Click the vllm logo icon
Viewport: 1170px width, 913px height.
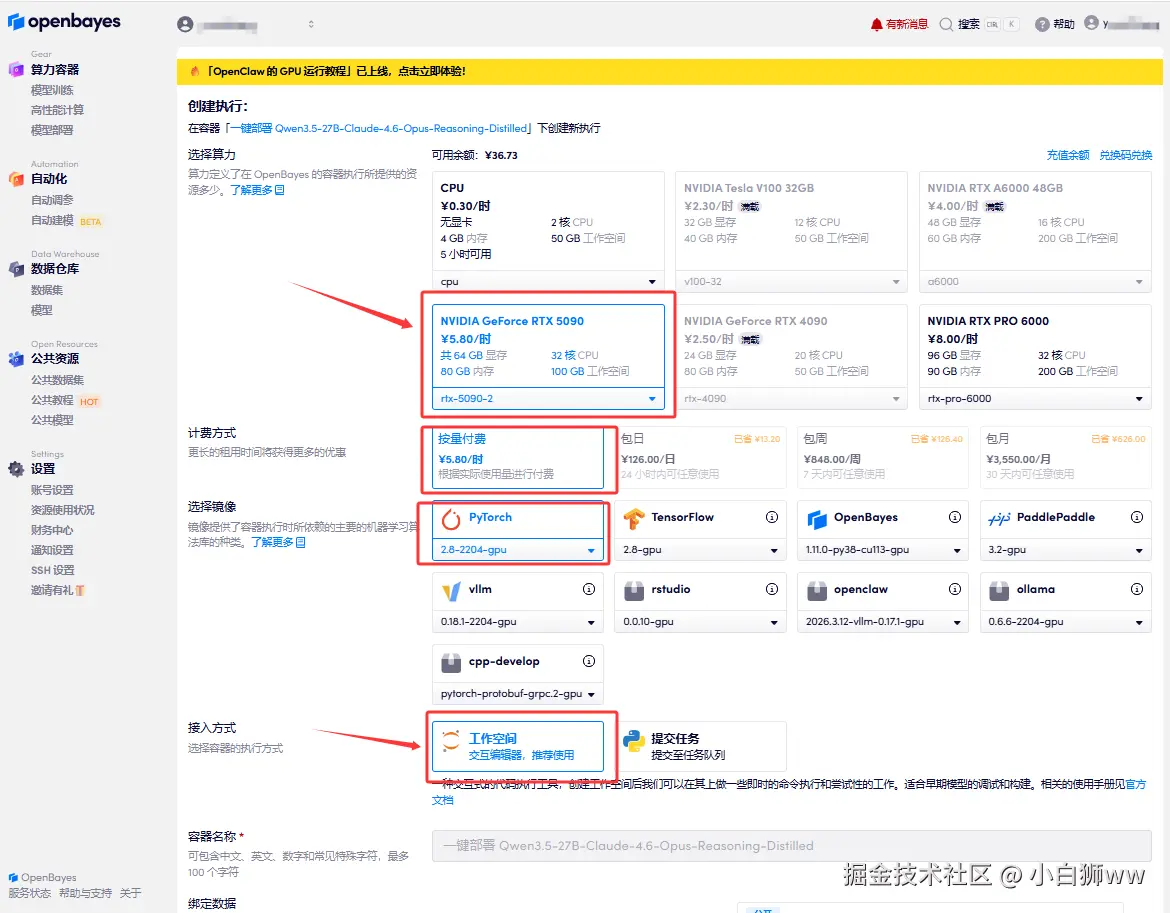click(x=451, y=592)
